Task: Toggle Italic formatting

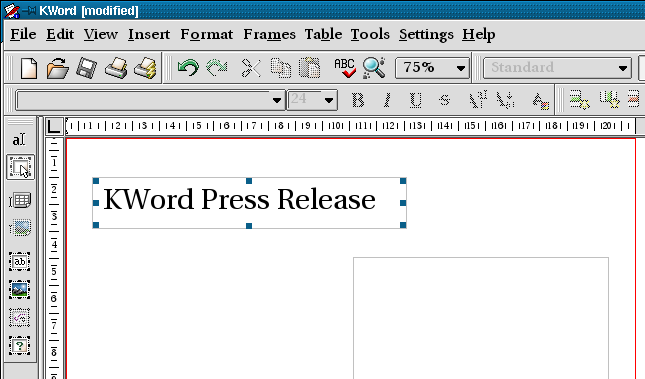Action: pyautogui.click(x=387, y=100)
